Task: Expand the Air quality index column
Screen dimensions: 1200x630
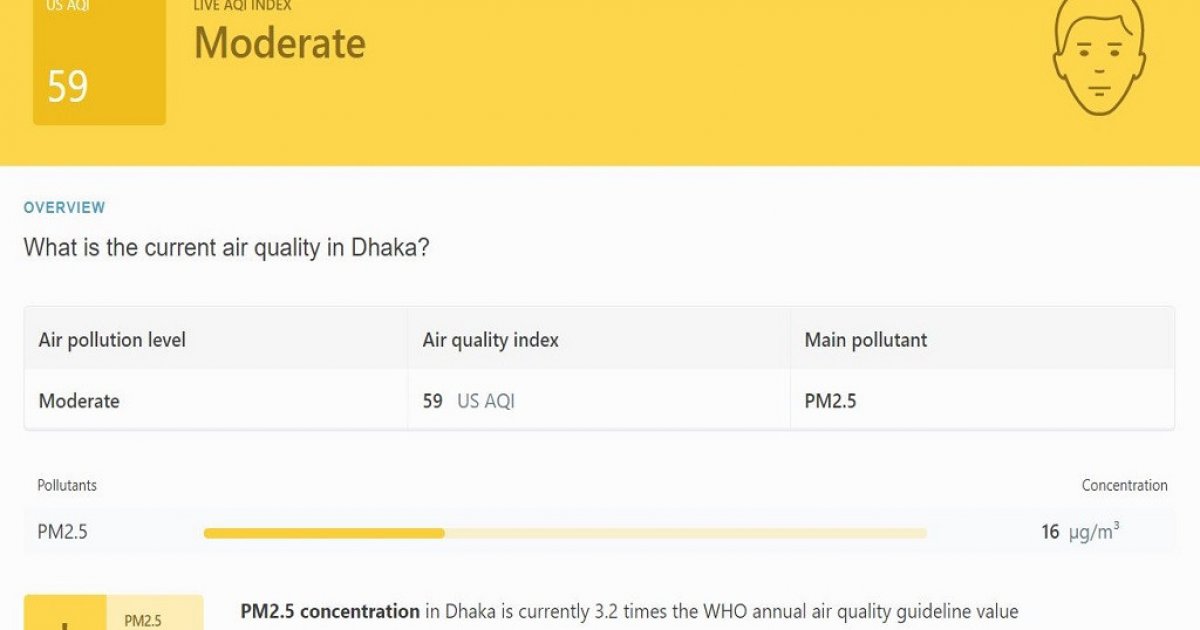Action: pyautogui.click(x=488, y=340)
